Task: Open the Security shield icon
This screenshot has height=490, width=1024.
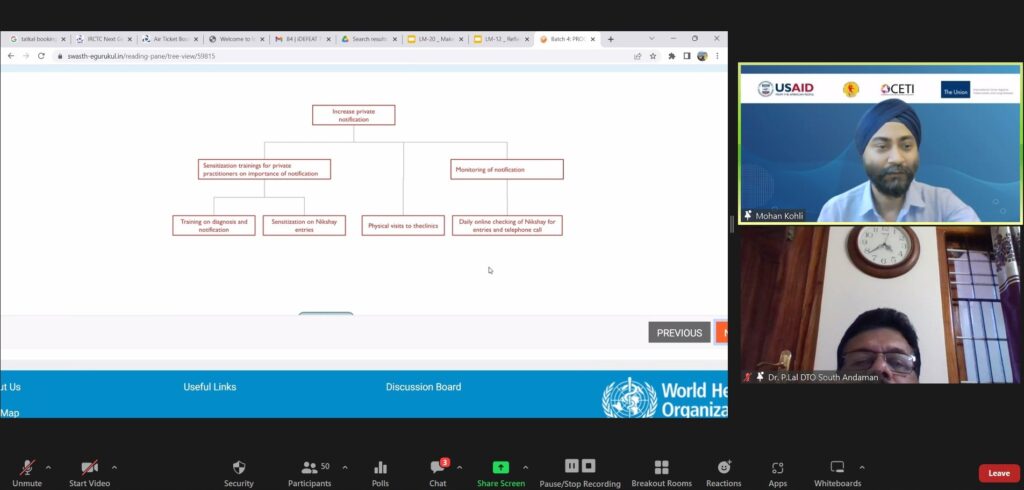Action: [238, 468]
